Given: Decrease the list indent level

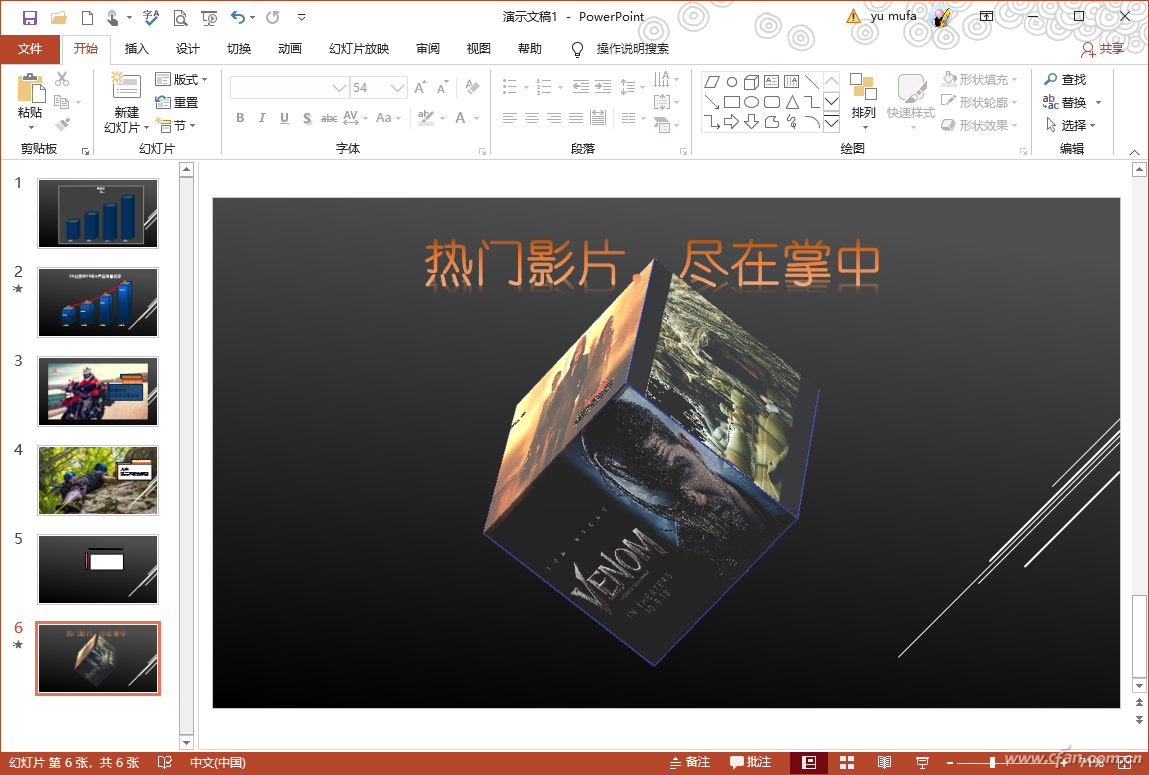Looking at the screenshot, I should [580, 87].
